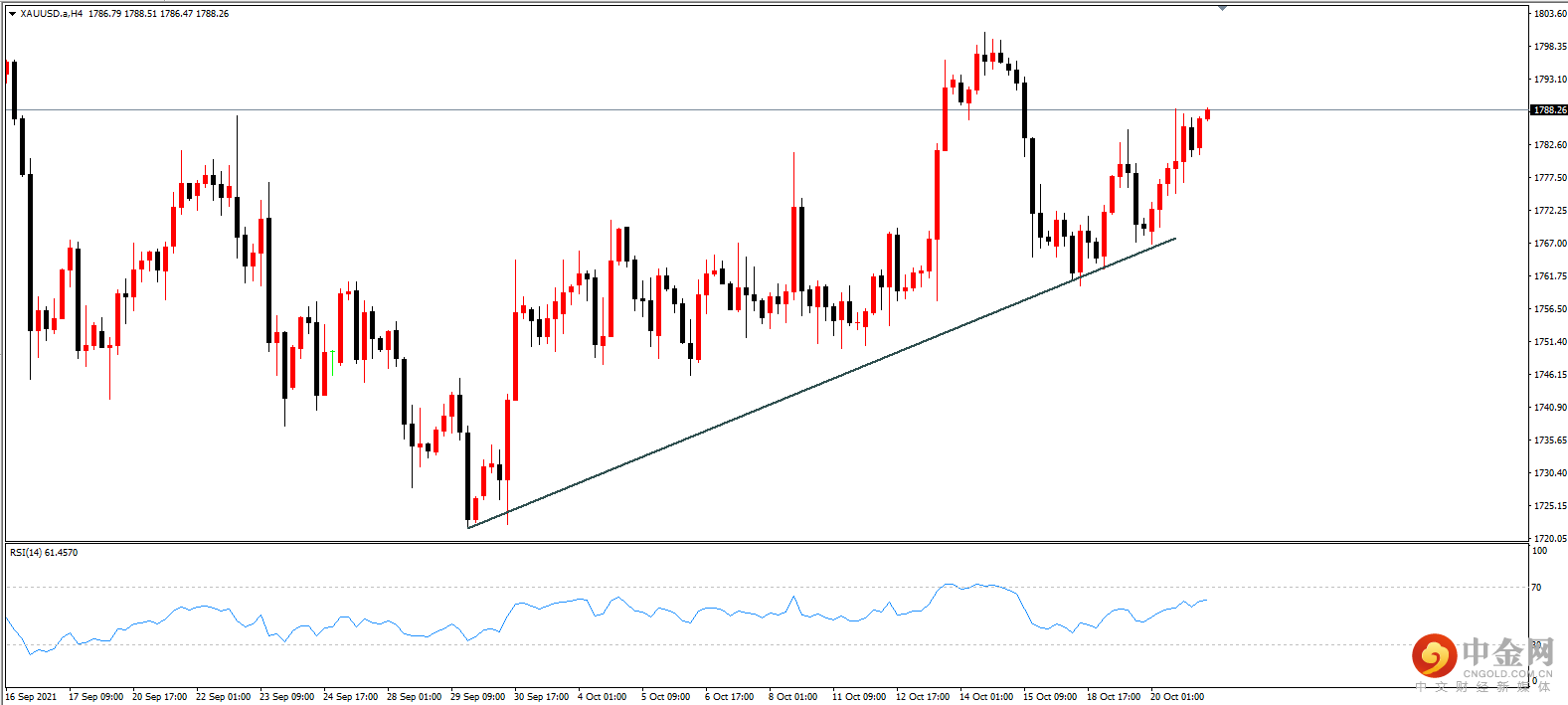
Task: Click the XAUUSD.a,H4 chart title
Action: (x=52, y=14)
